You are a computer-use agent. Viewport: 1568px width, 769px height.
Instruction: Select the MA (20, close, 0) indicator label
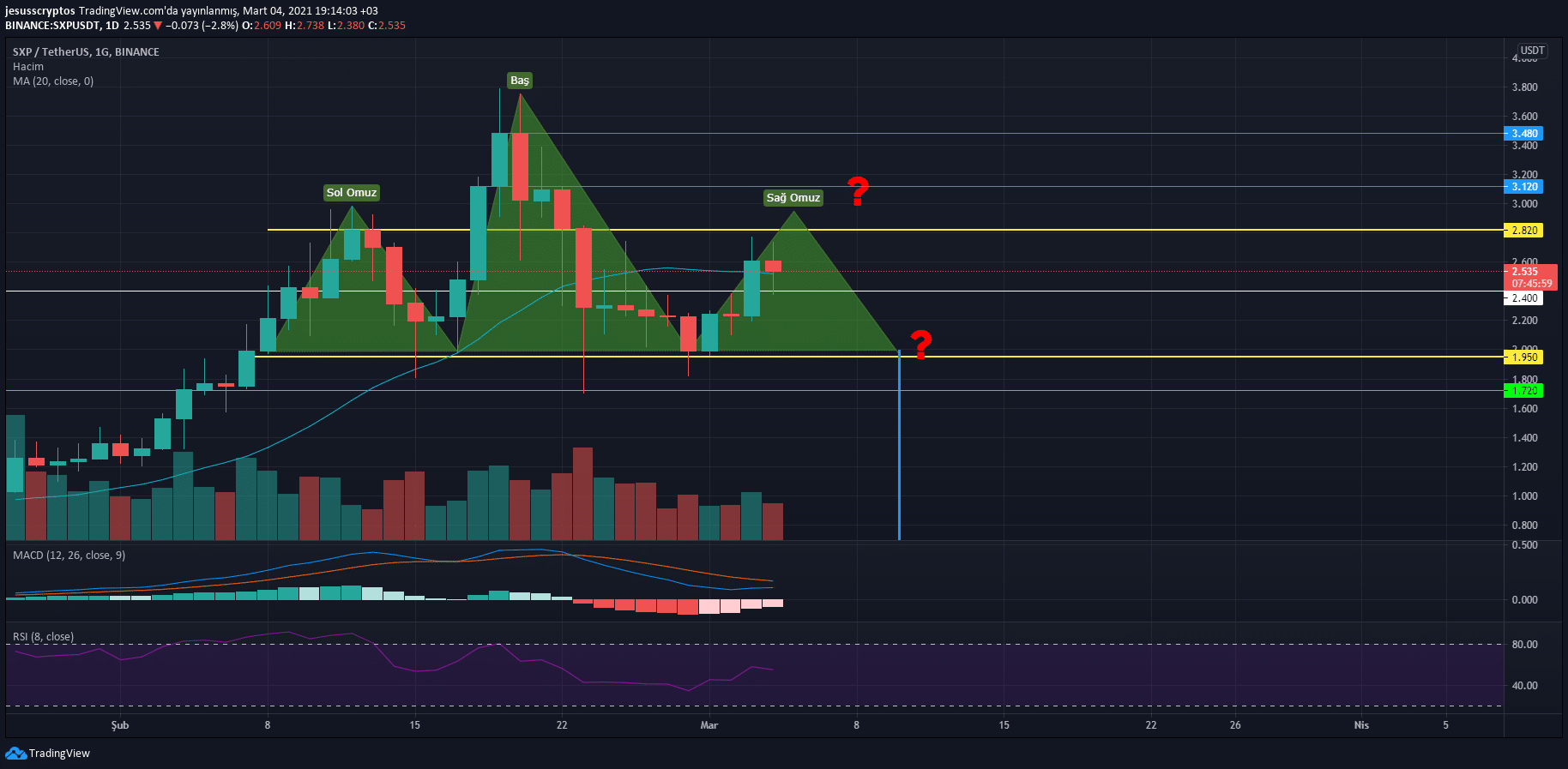click(x=53, y=81)
